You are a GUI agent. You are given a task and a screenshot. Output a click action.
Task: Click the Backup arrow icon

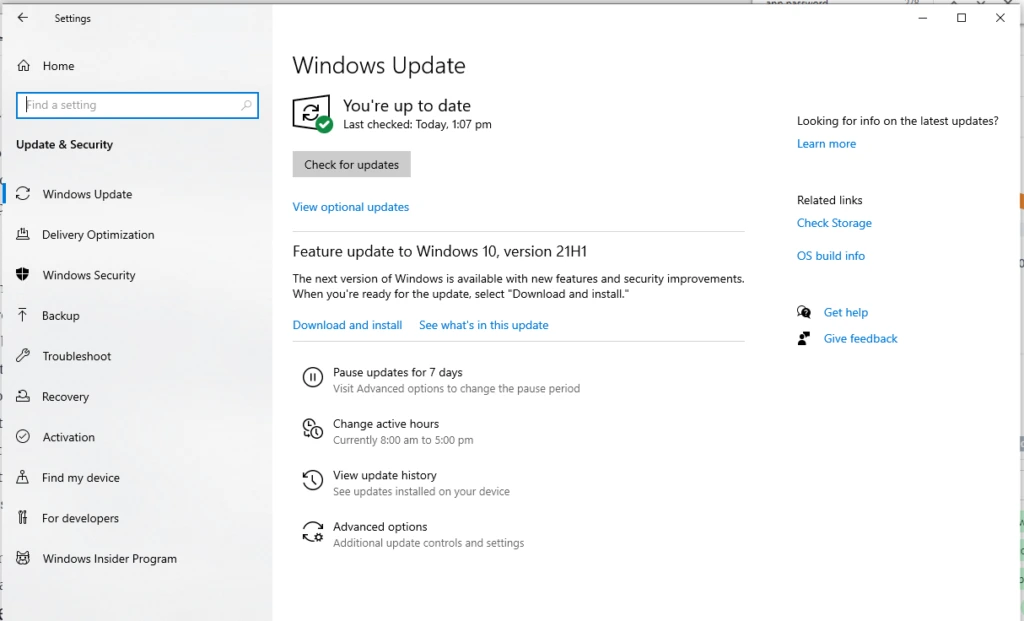coord(23,315)
